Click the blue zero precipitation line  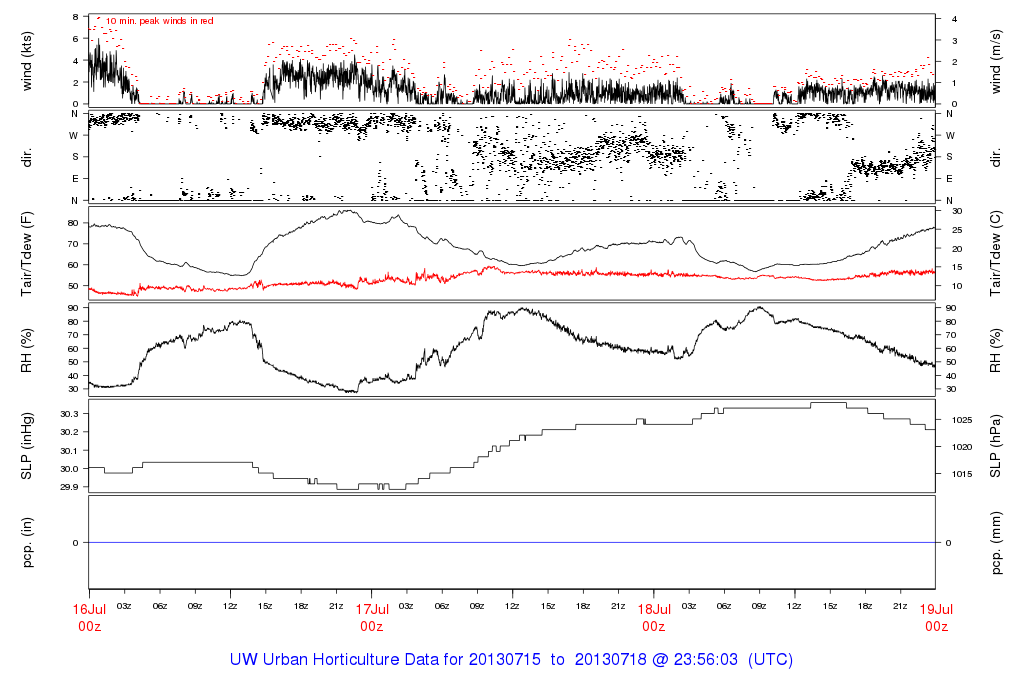click(512, 543)
